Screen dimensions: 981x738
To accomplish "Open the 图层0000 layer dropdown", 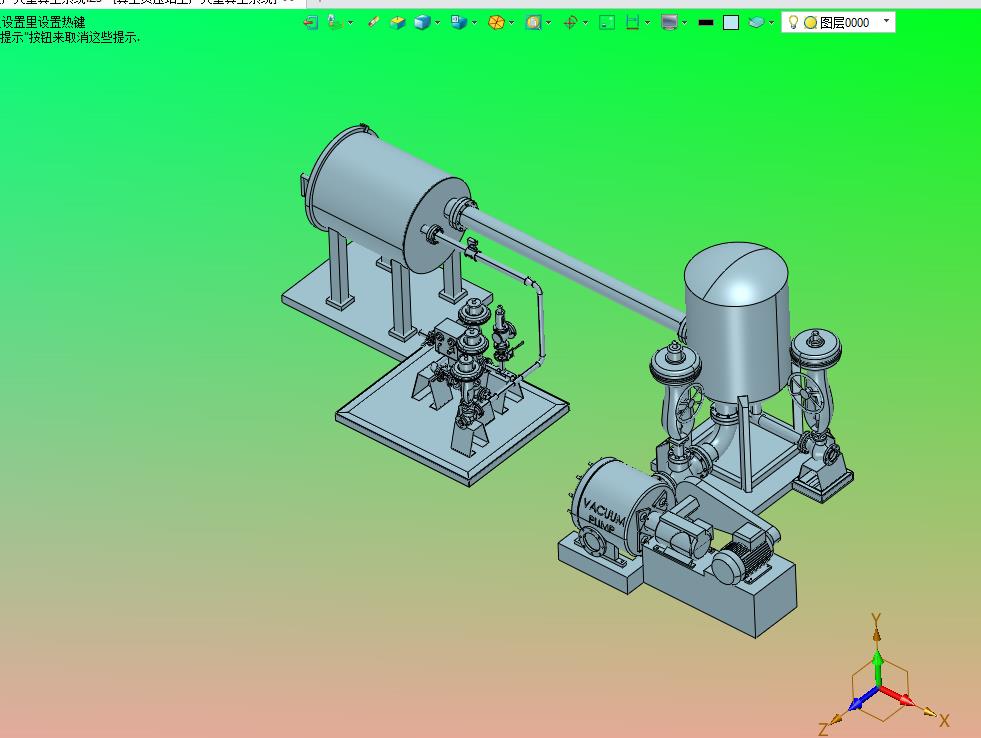I will pyautogui.click(x=886, y=21).
